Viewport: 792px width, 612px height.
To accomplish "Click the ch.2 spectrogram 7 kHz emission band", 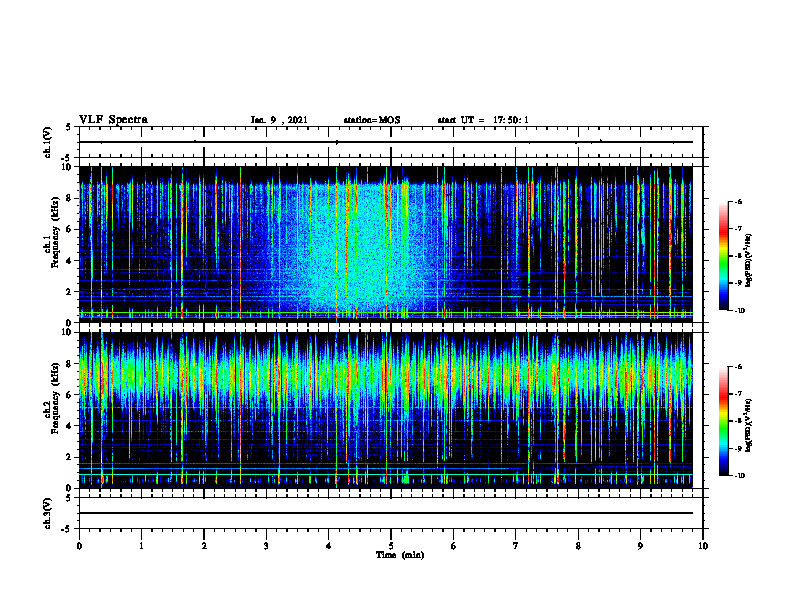I will pyautogui.click(x=385, y=376).
